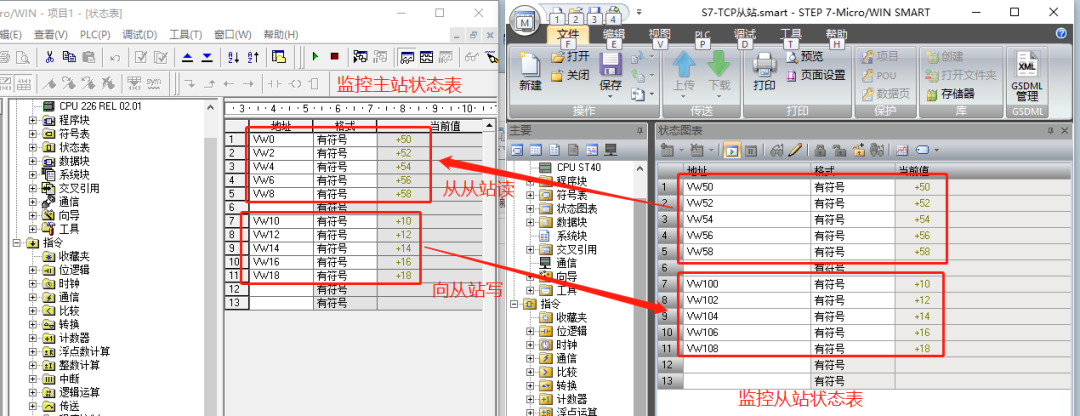Click the Cut scissors icon in Micro/WIN toolbar

tap(50, 56)
